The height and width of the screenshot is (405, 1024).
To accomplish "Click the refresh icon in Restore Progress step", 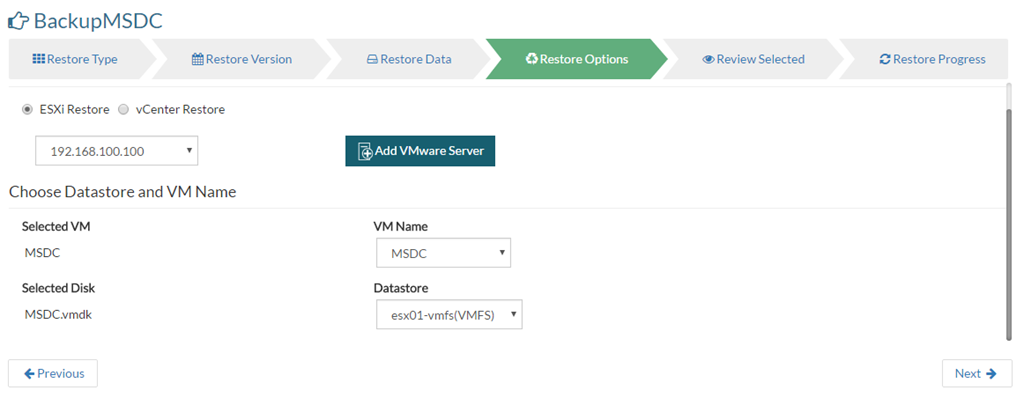I will tap(885, 59).
